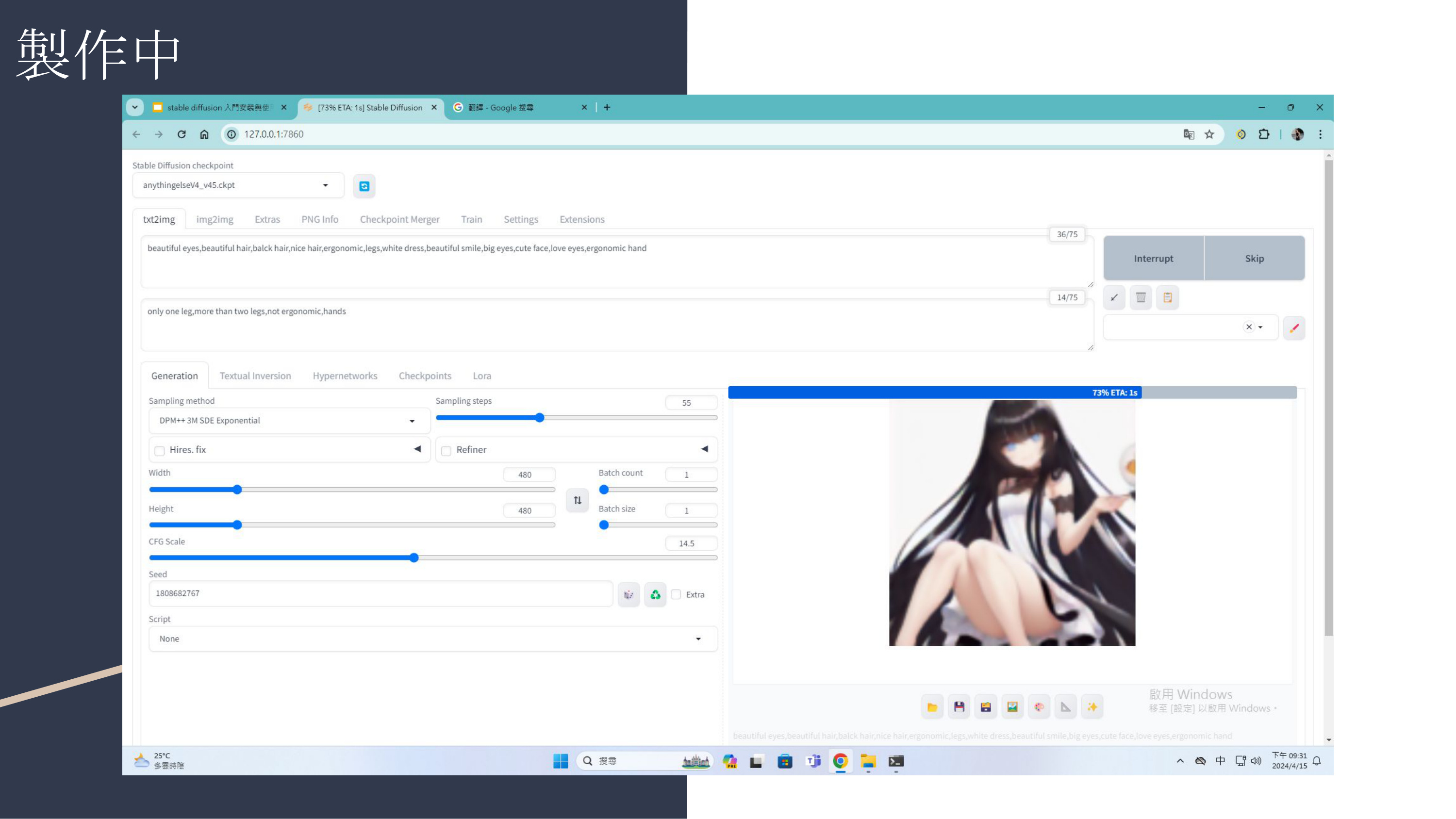Screen dimensions: 1456x819
Task: Randomize seed with the dice icon
Action: (629, 595)
